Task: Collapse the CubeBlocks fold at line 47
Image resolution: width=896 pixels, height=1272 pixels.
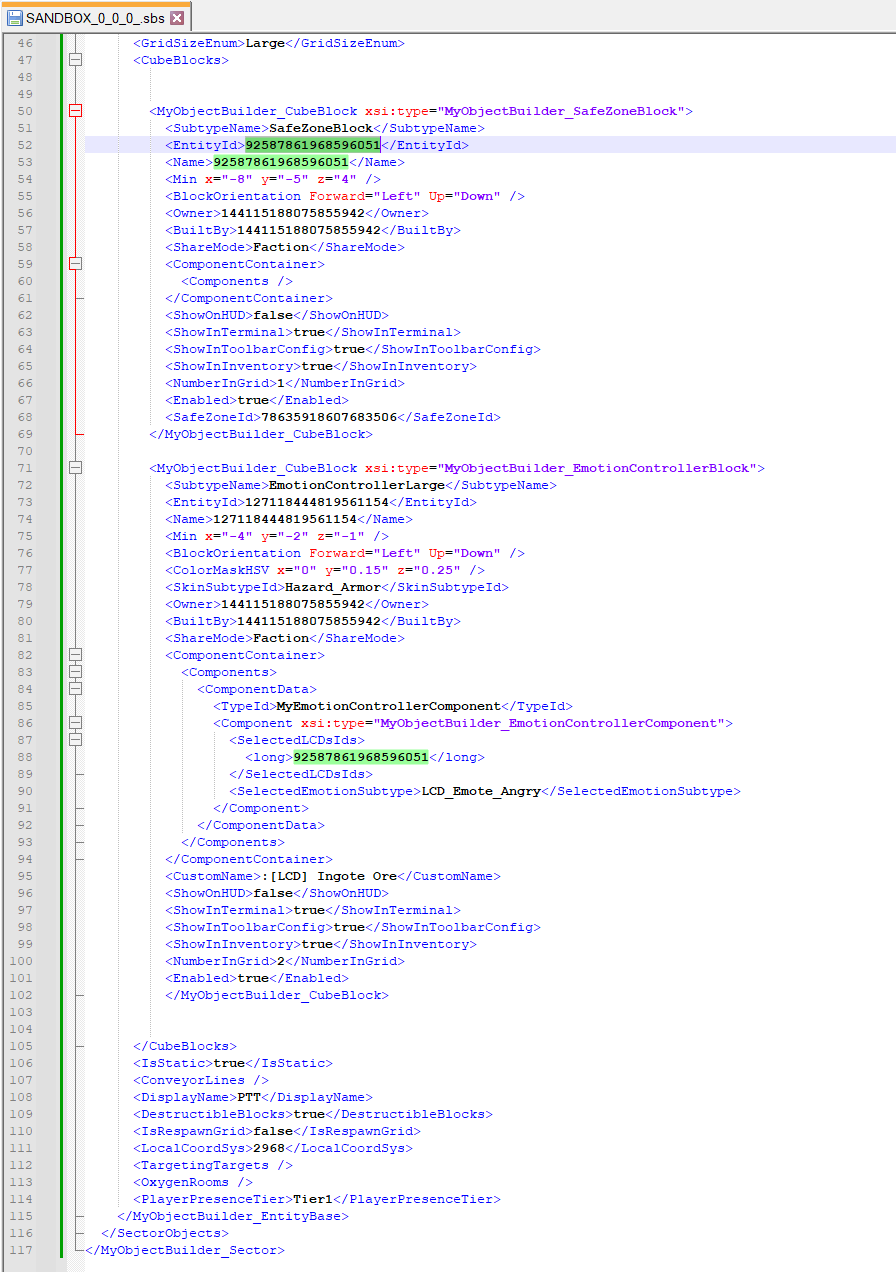Action: [x=75, y=60]
